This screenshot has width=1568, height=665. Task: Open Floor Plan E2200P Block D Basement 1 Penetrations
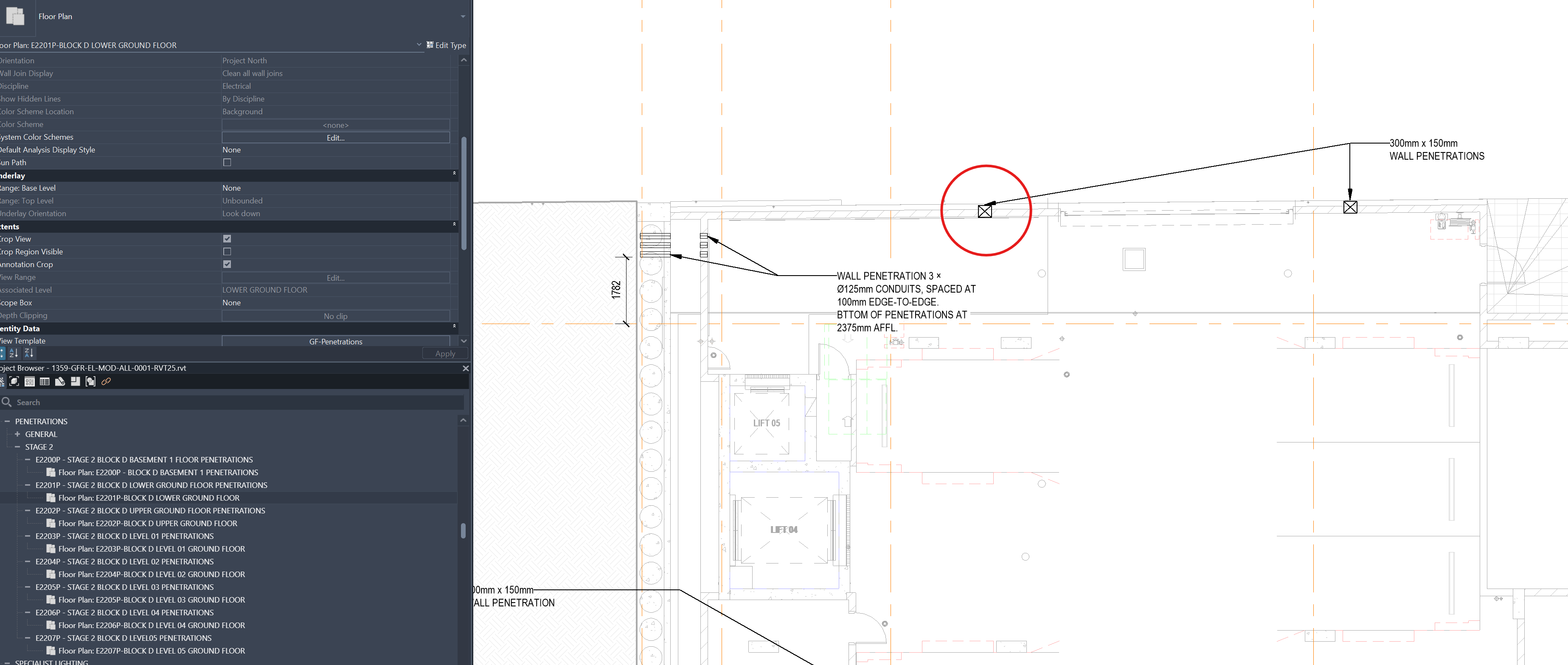[158, 473]
